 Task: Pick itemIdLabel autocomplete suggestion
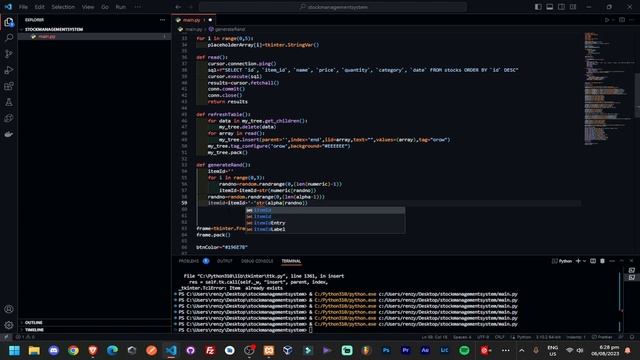tap(325, 229)
